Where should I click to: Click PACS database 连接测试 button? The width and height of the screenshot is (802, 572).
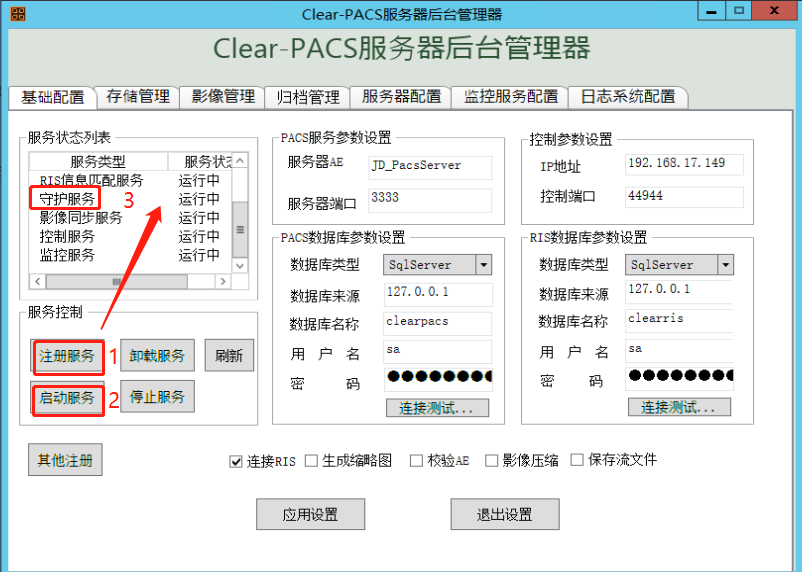tap(437, 408)
